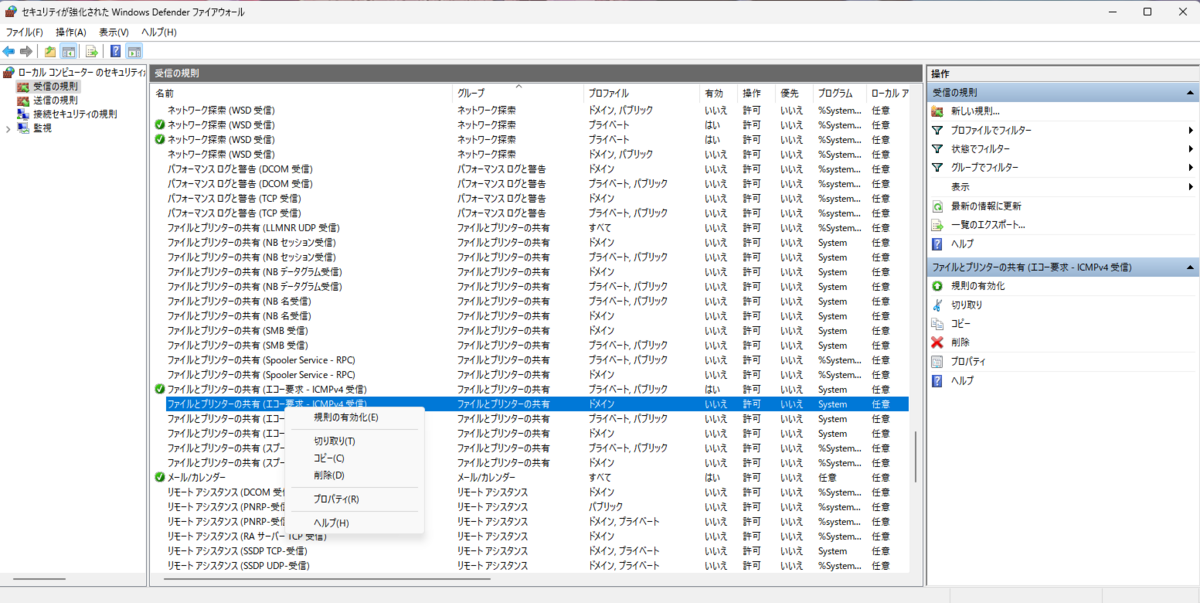Click はい cell in メール/カレンダー row
The width and height of the screenshot is (1200, 603).
click(x=712, y=477)
